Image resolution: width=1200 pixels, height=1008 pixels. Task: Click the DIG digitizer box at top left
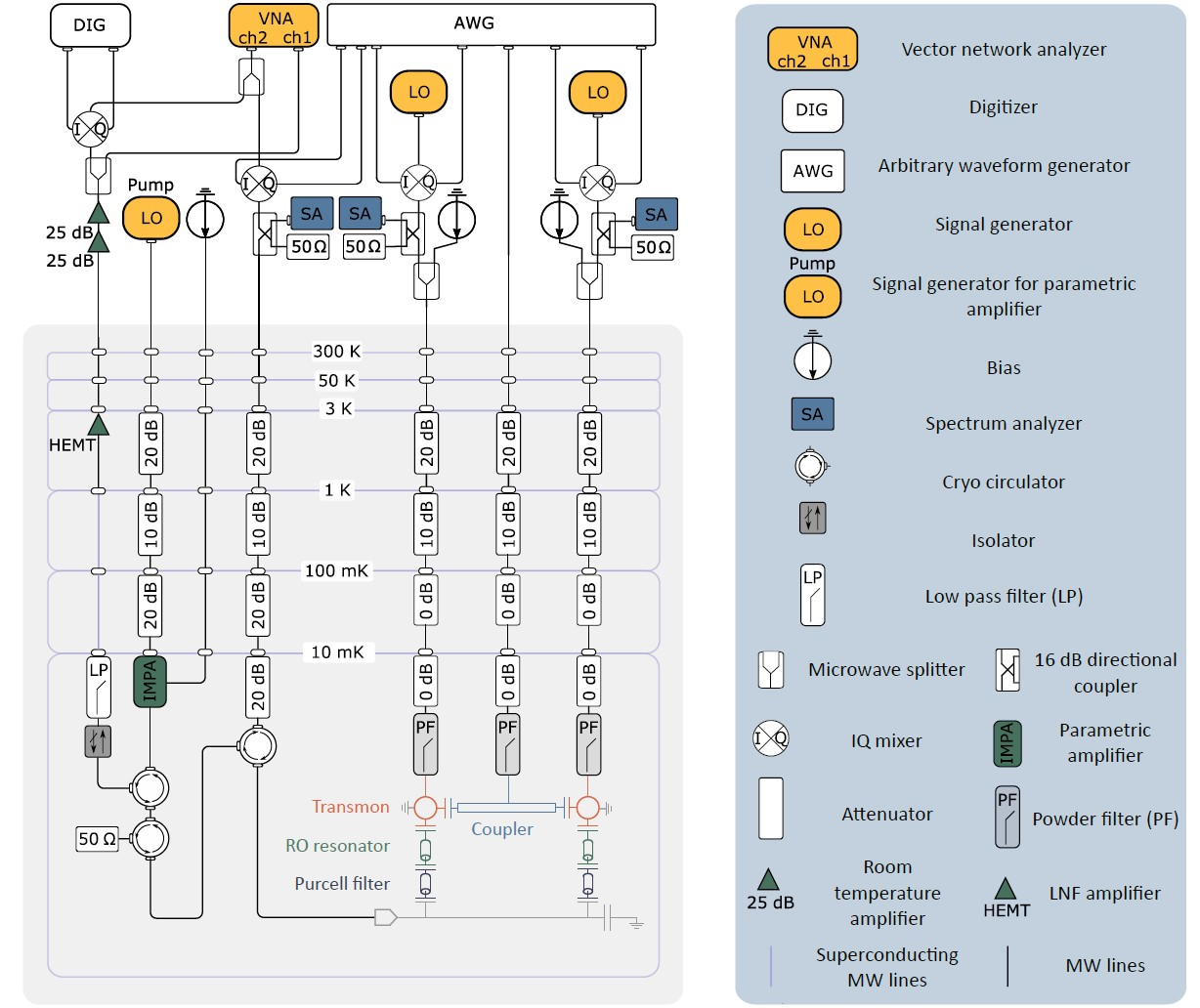(x=90, y=25)
